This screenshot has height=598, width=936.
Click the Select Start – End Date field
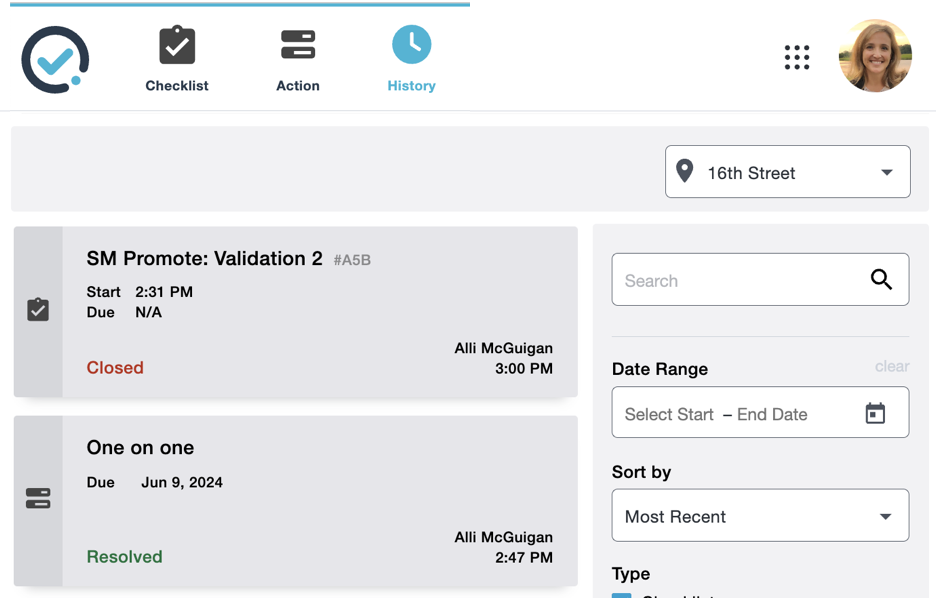[735, 414]
